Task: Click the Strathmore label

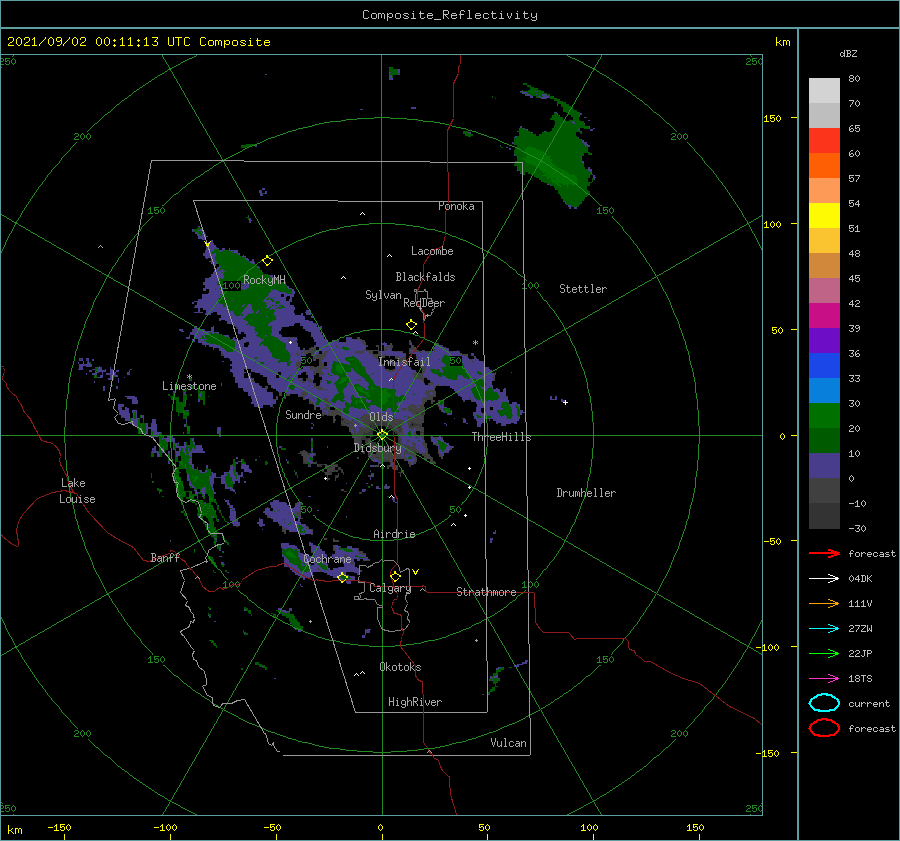Action: tap(486, 592)
